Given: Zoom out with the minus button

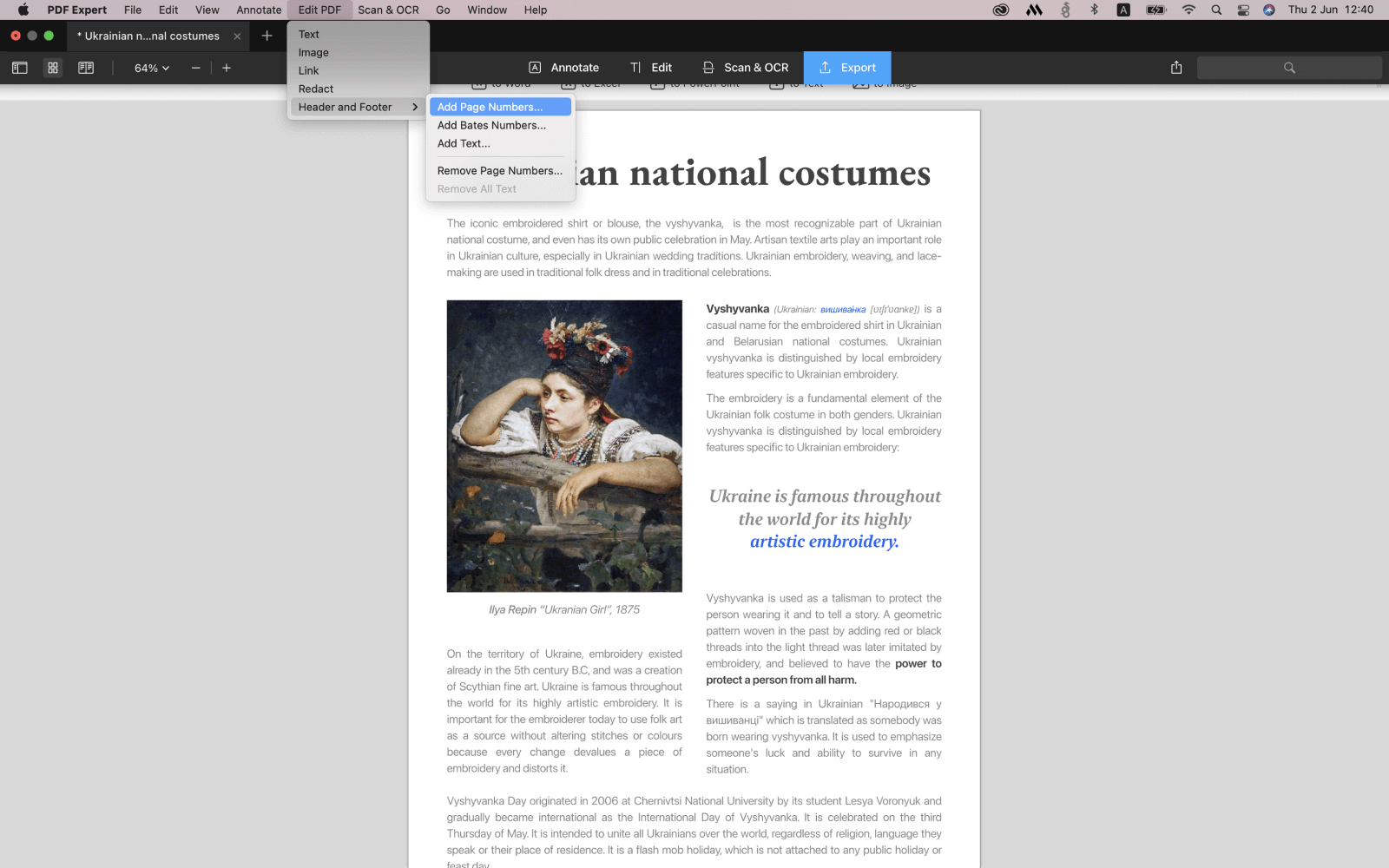Looking at the screenshot, I should click(196, 68).
